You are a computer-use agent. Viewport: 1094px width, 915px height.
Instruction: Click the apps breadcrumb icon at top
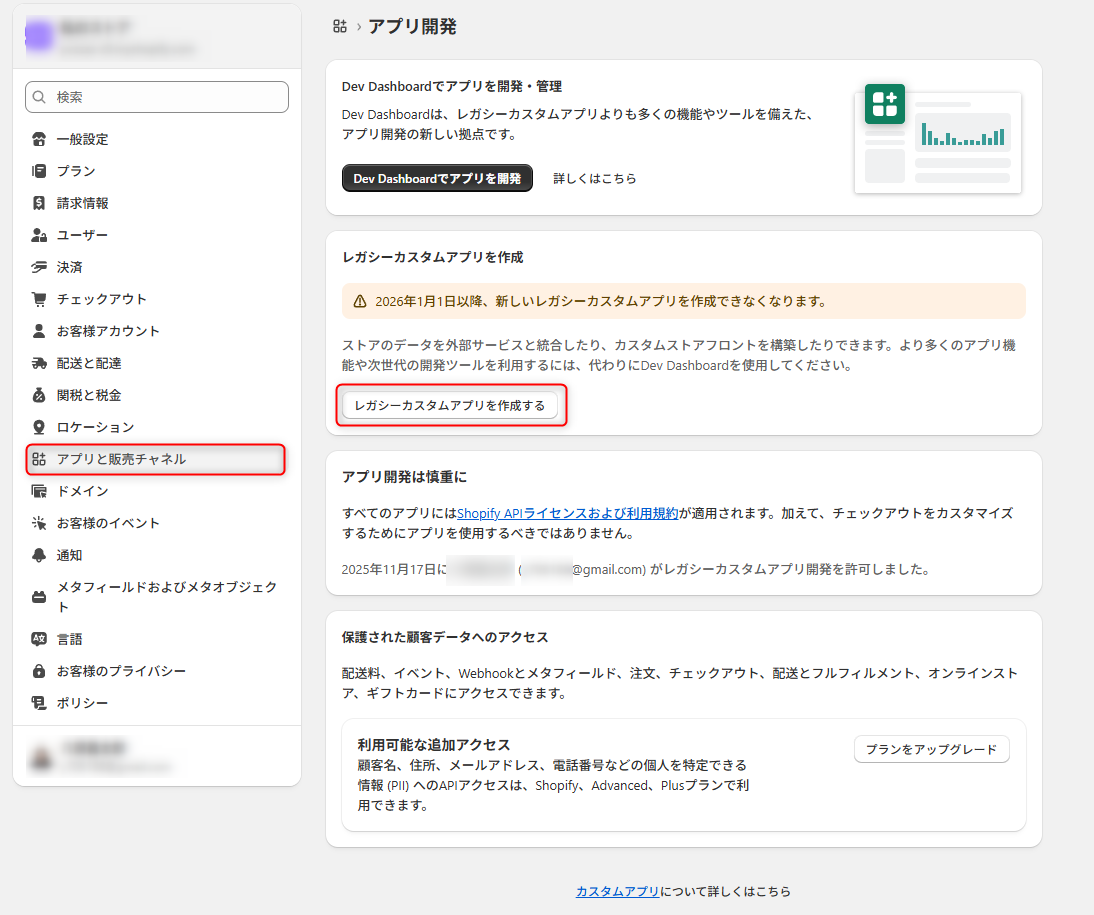click(x=340, y=27)
